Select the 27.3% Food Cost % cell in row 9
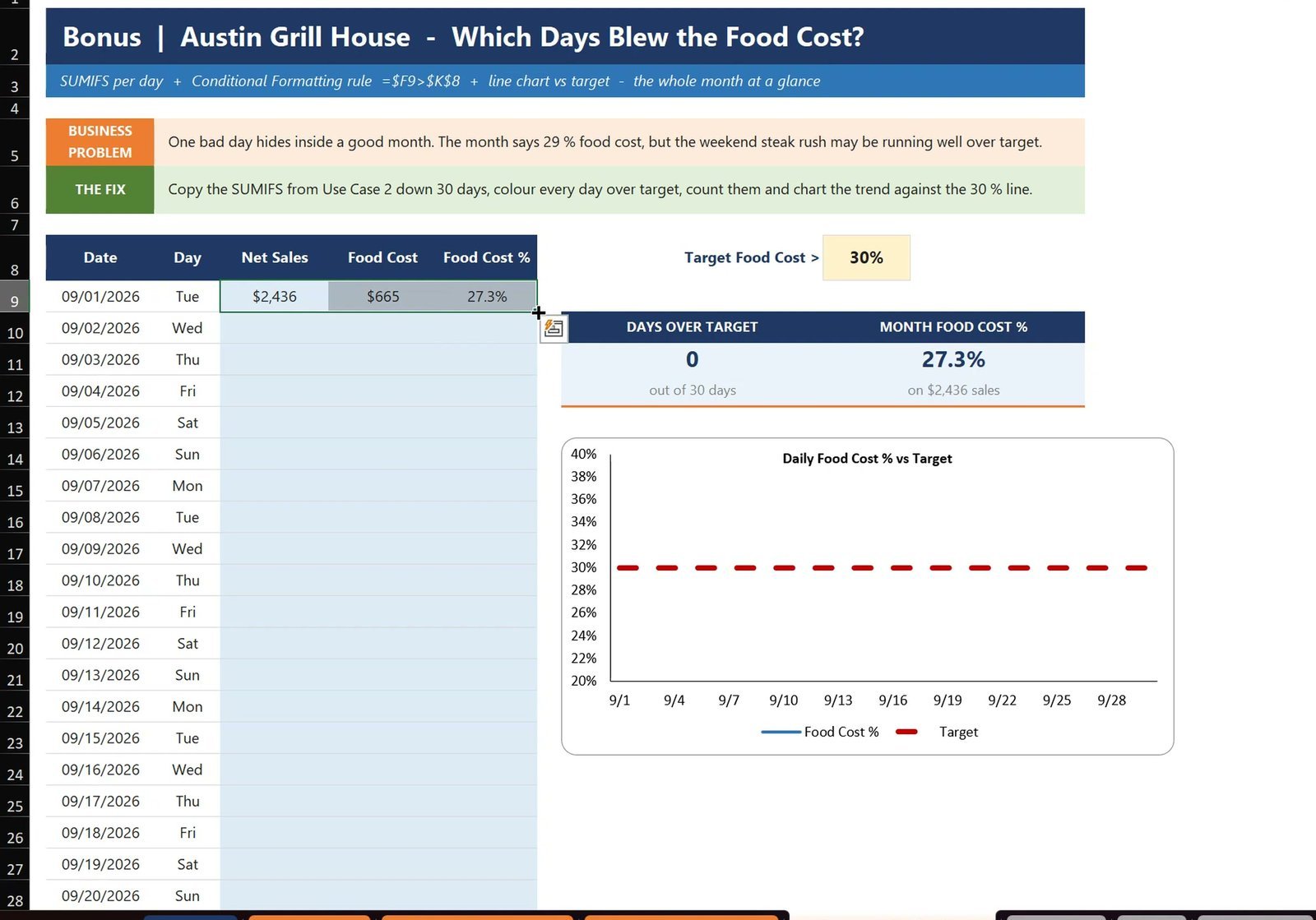1316x920 pixels. (487, 296)
